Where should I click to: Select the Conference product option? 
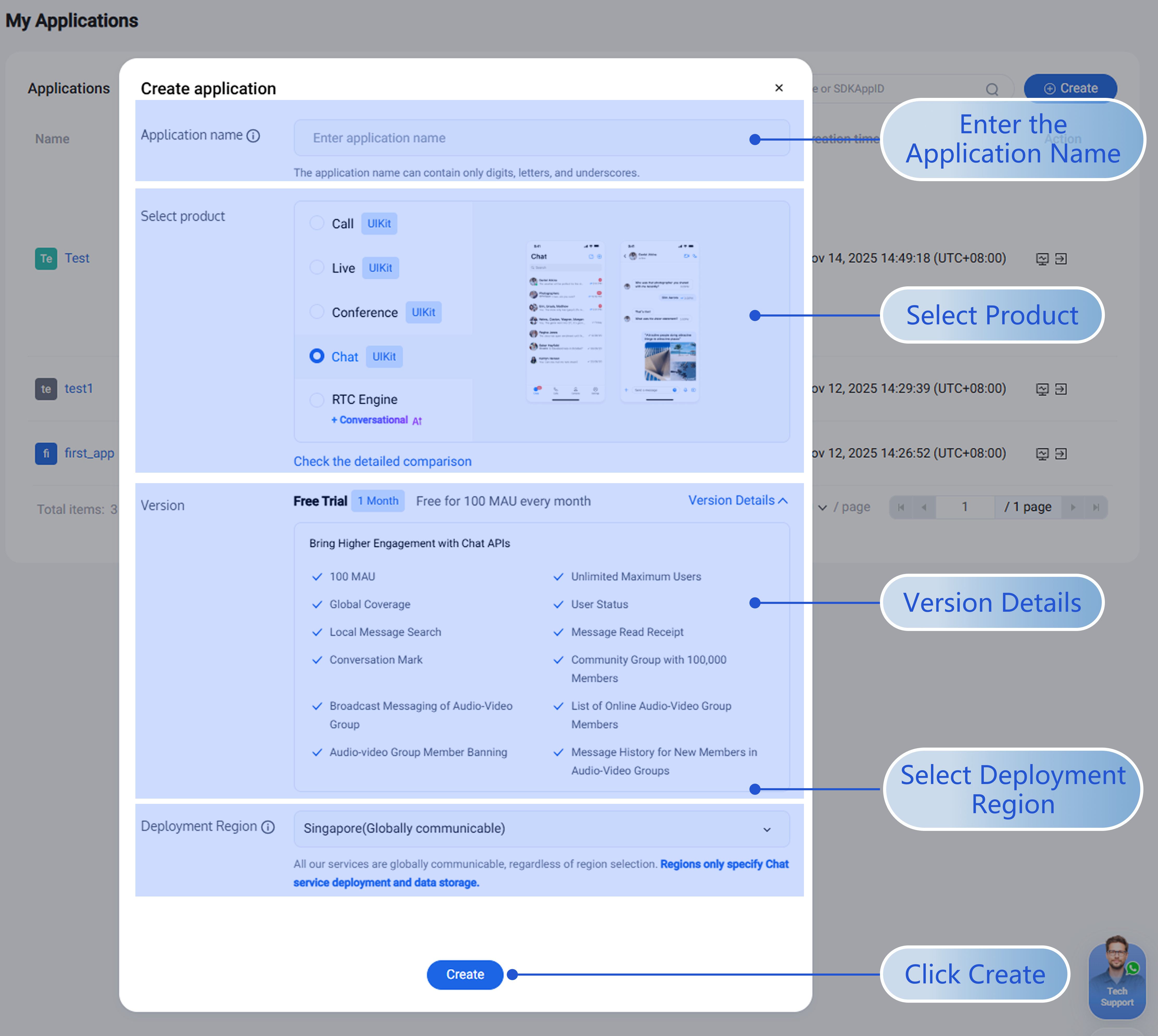[x=317, y=311]
